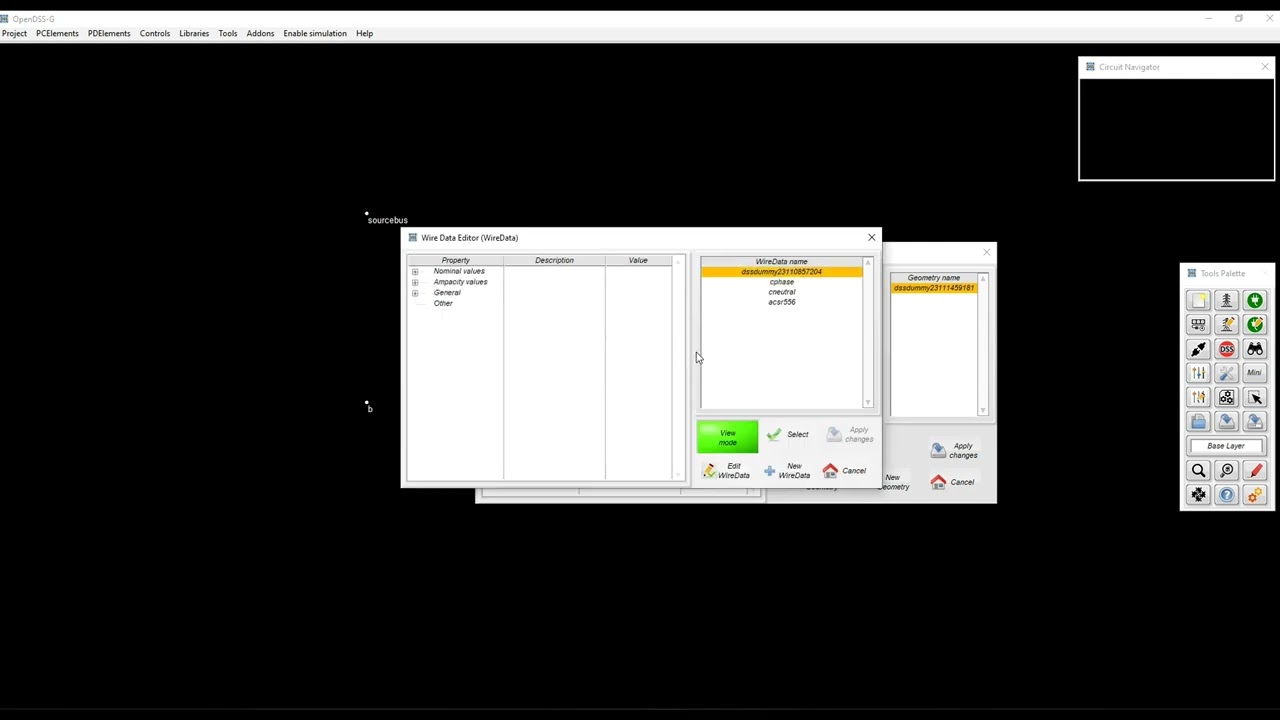
Task: Click the four-arrows fit view icon
Action: click(1198, 494)
